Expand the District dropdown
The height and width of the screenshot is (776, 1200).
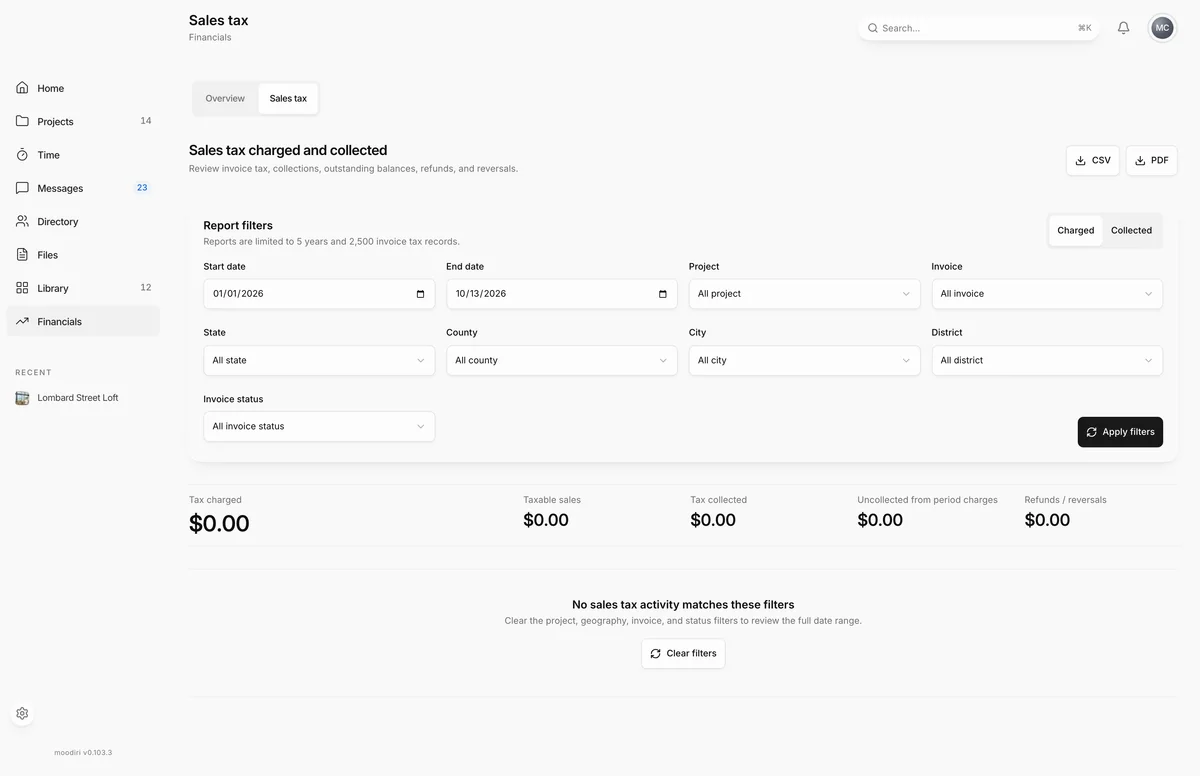[x=1047, y=360]
